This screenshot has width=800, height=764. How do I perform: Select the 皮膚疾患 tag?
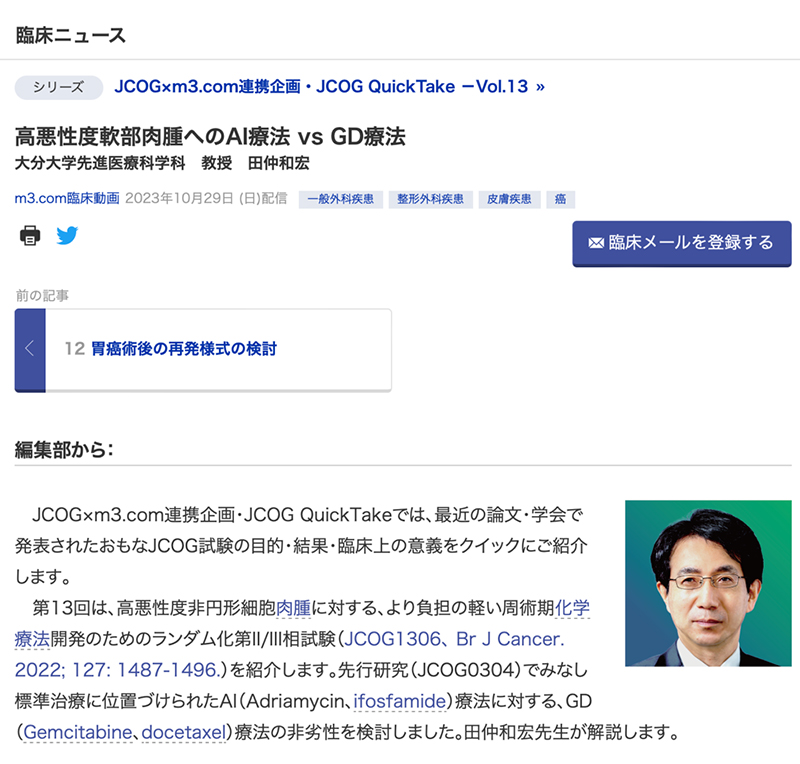509,199
